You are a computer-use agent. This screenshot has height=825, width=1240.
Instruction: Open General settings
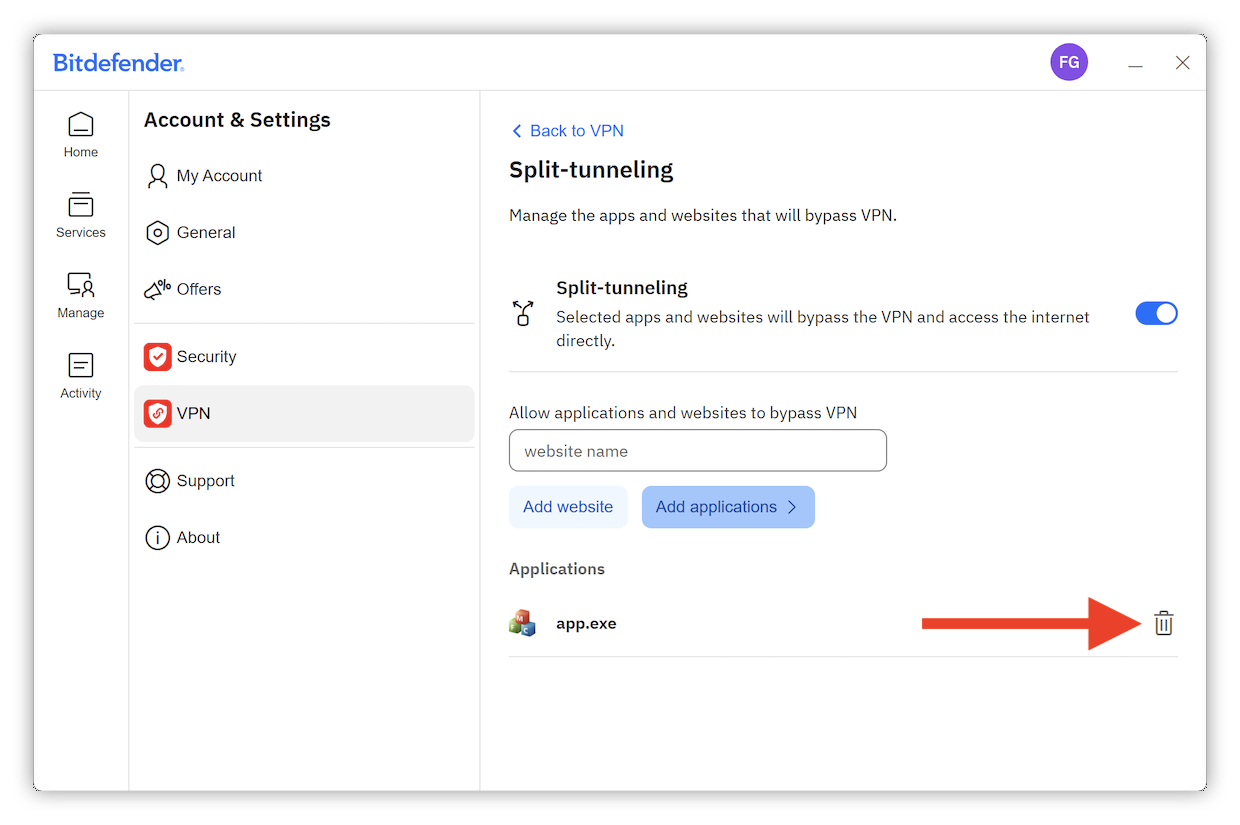pyautogui.click(x=304, y=233)
